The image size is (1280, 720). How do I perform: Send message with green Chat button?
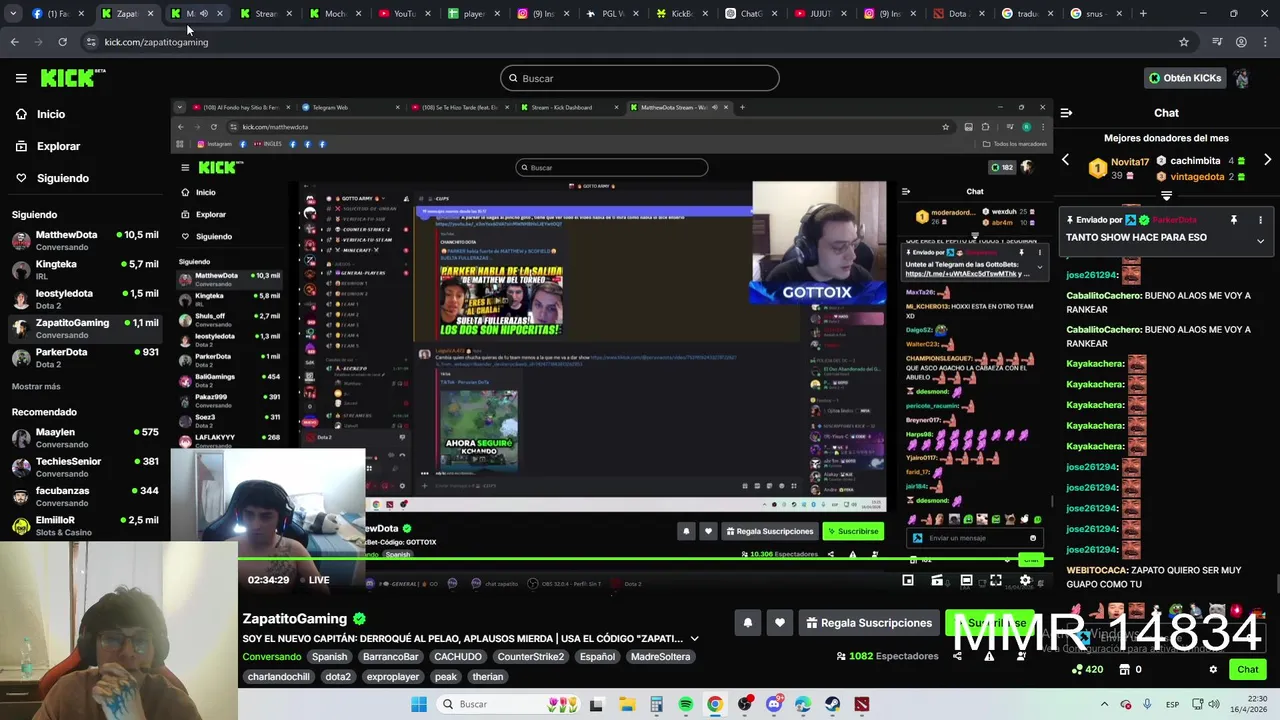1248,670
